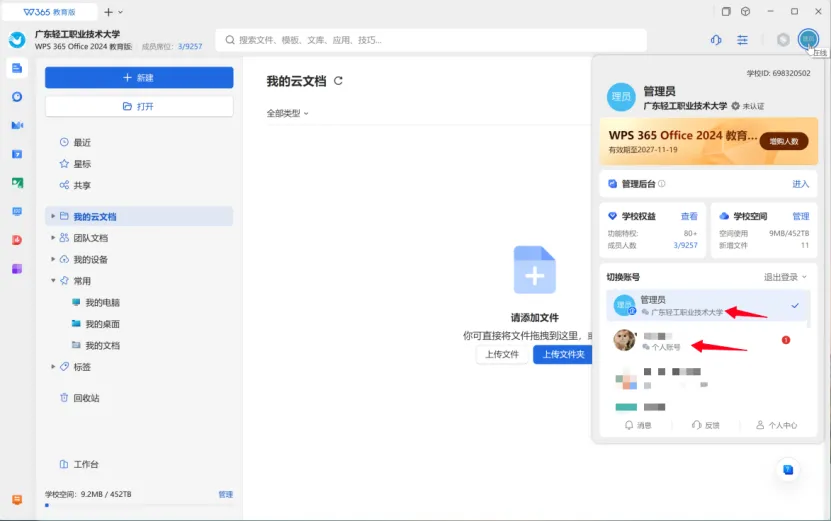Image resolution: width=831 pixels, height=521 pixels.
Task: Open the 退出登录 dropdown
Action: point(785,277)
